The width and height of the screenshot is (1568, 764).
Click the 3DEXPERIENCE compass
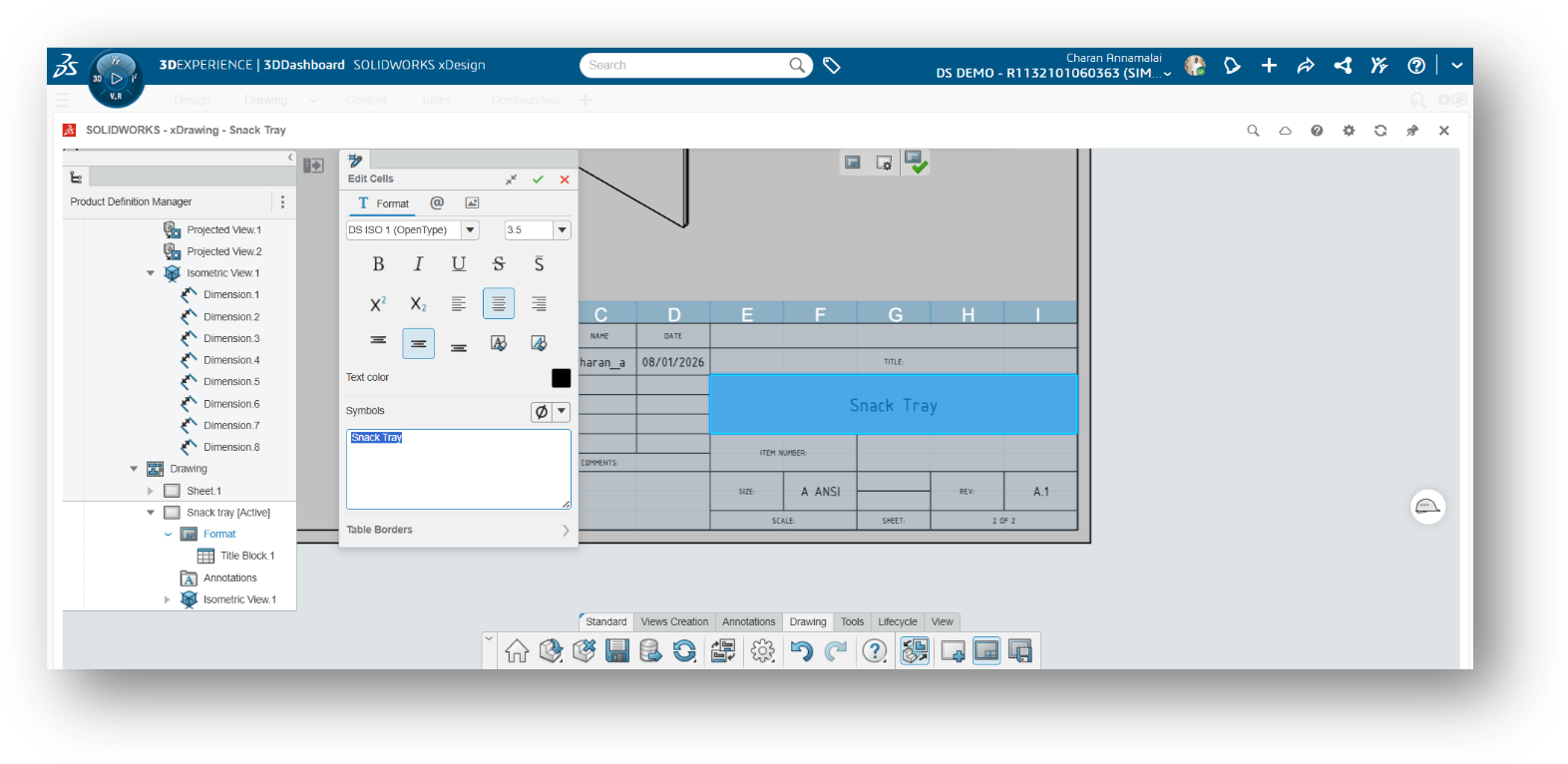pyautogui.click(x=116, y=79)
